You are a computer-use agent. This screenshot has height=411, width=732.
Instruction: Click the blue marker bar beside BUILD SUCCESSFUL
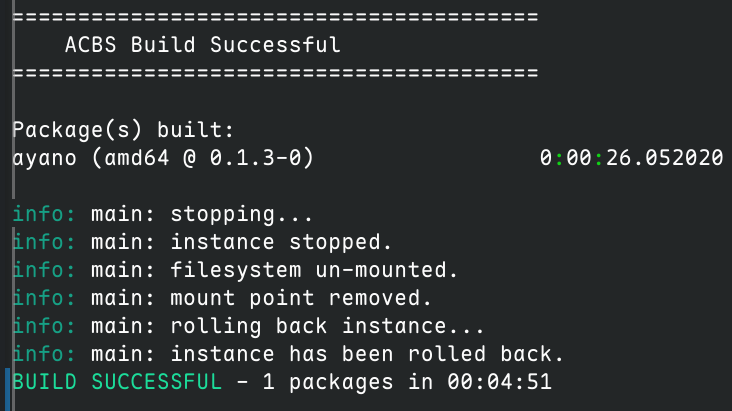pyautogui.click(x=7, y=381)
